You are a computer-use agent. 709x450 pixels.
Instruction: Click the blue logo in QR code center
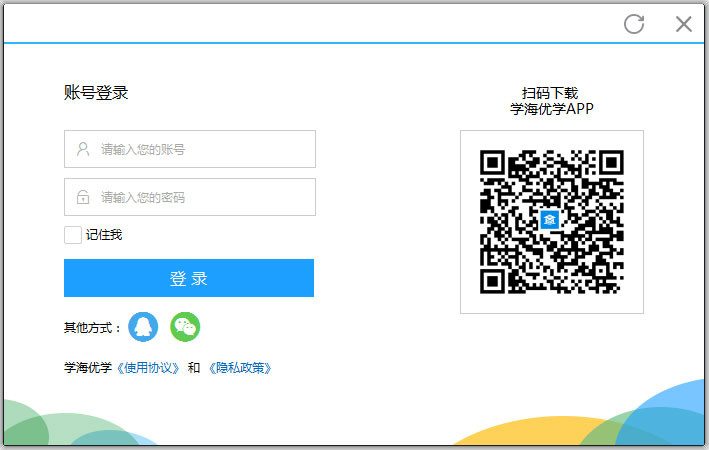coord(551,221)
